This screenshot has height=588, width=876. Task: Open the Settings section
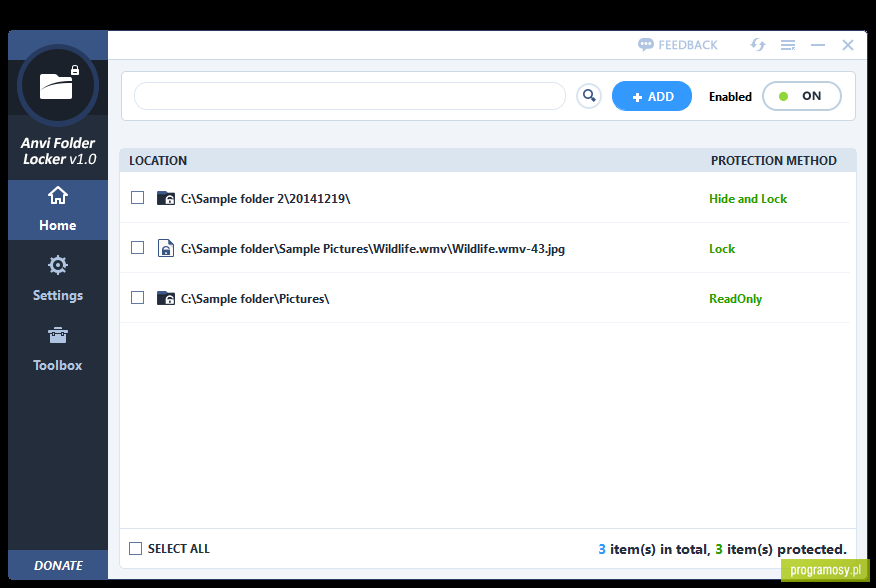pos(58,279)
